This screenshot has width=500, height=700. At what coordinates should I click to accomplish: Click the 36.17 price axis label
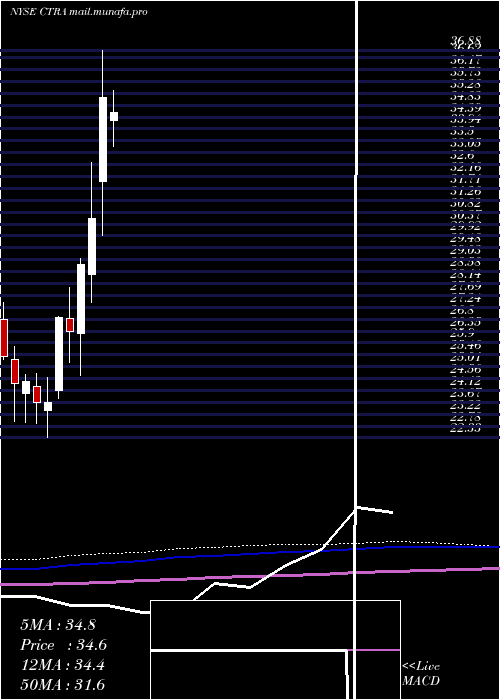coord(466,58)
